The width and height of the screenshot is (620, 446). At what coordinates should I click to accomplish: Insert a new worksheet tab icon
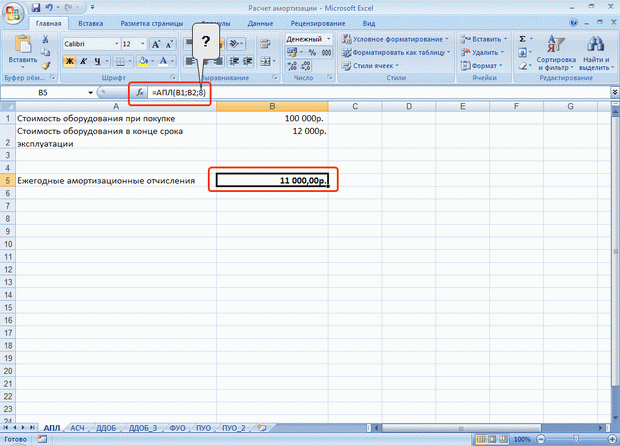(262, 427)
